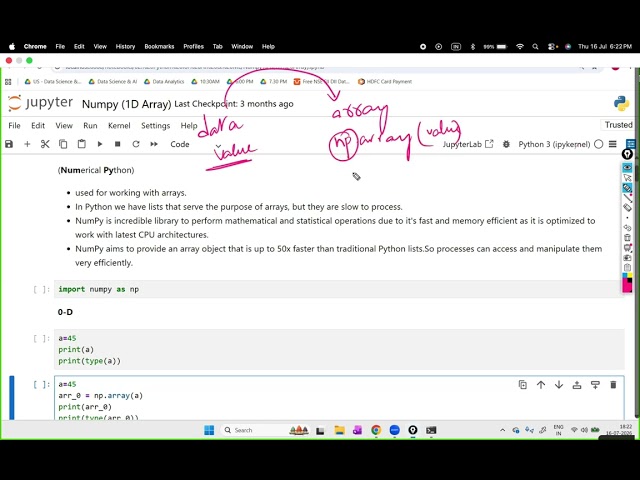Toggle the debugger bug icon

(x=506, y=144)
